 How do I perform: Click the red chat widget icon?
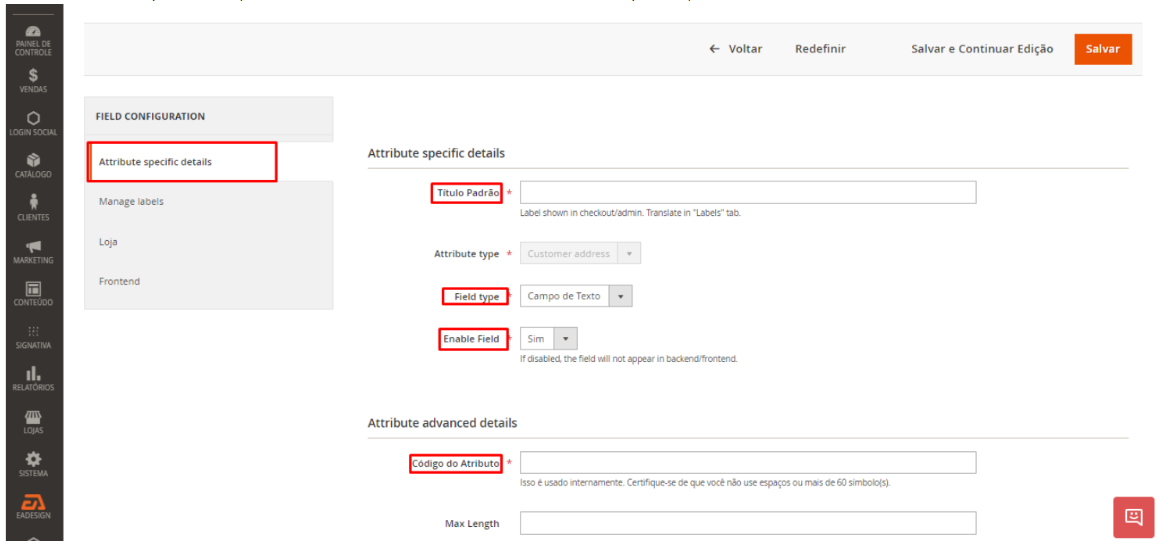point(1133,517)
